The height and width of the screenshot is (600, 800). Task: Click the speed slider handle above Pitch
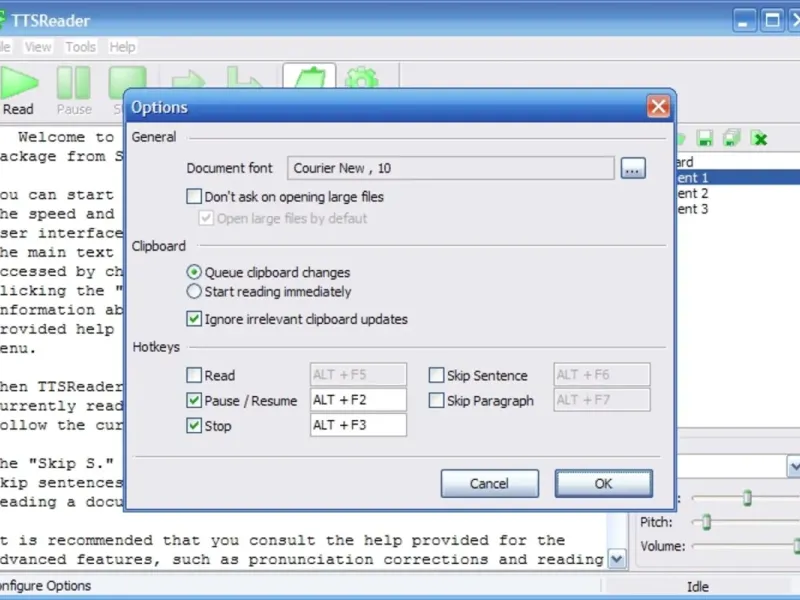point(747,497)
